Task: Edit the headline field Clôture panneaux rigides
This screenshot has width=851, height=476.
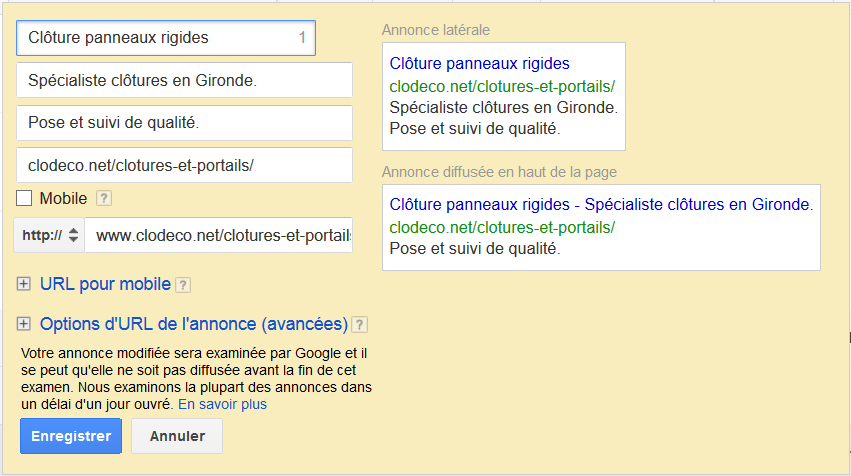Action: pos(166,38)
